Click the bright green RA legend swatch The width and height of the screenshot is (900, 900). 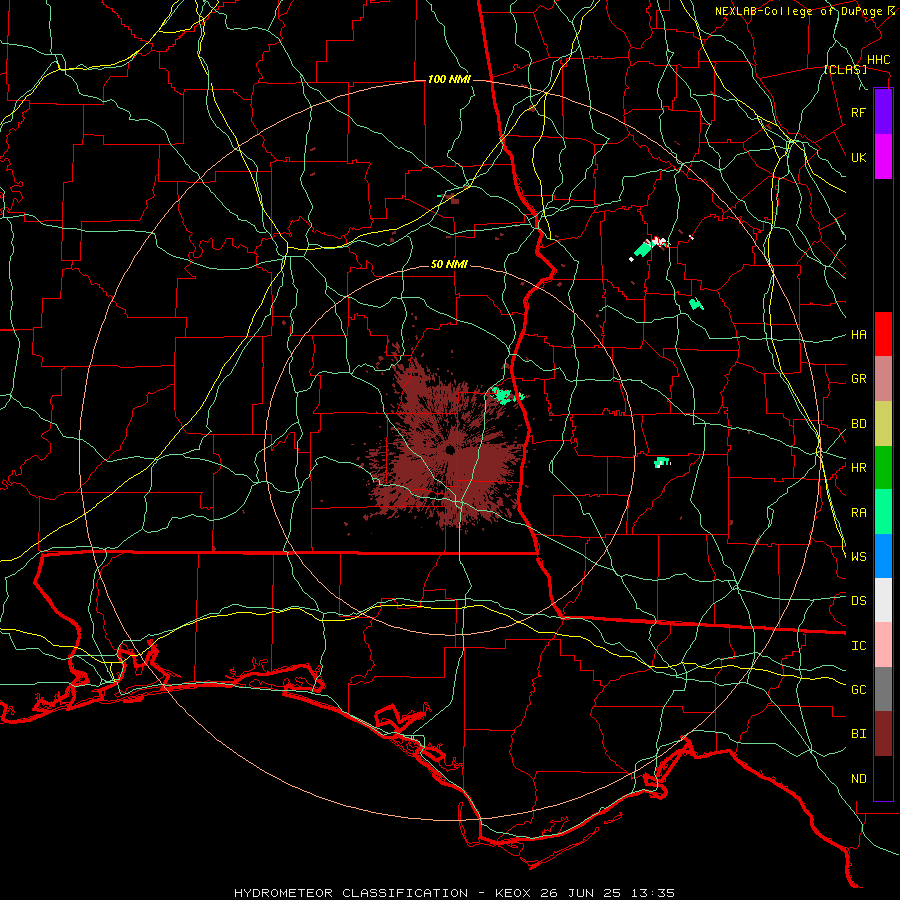tap(883, 512)
